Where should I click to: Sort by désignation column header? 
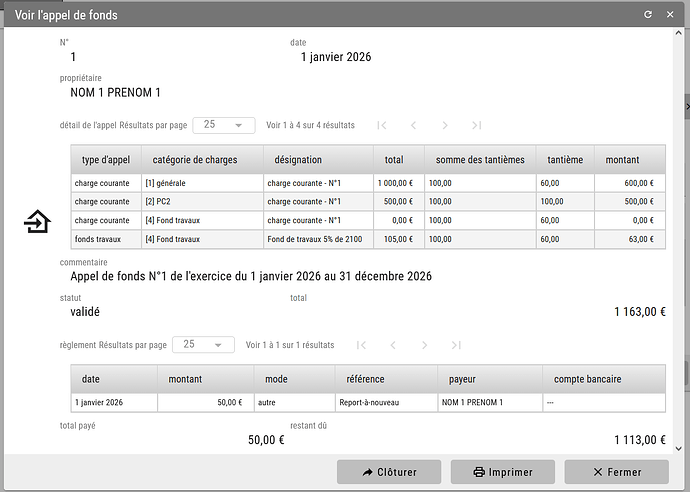pos(319,160)
